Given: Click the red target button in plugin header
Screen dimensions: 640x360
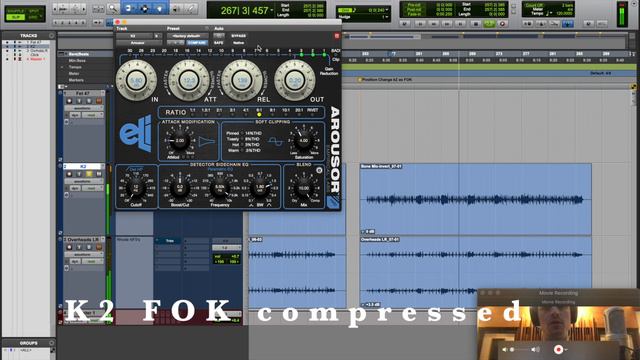Looking at the screenshot, I should click(337, 36).
